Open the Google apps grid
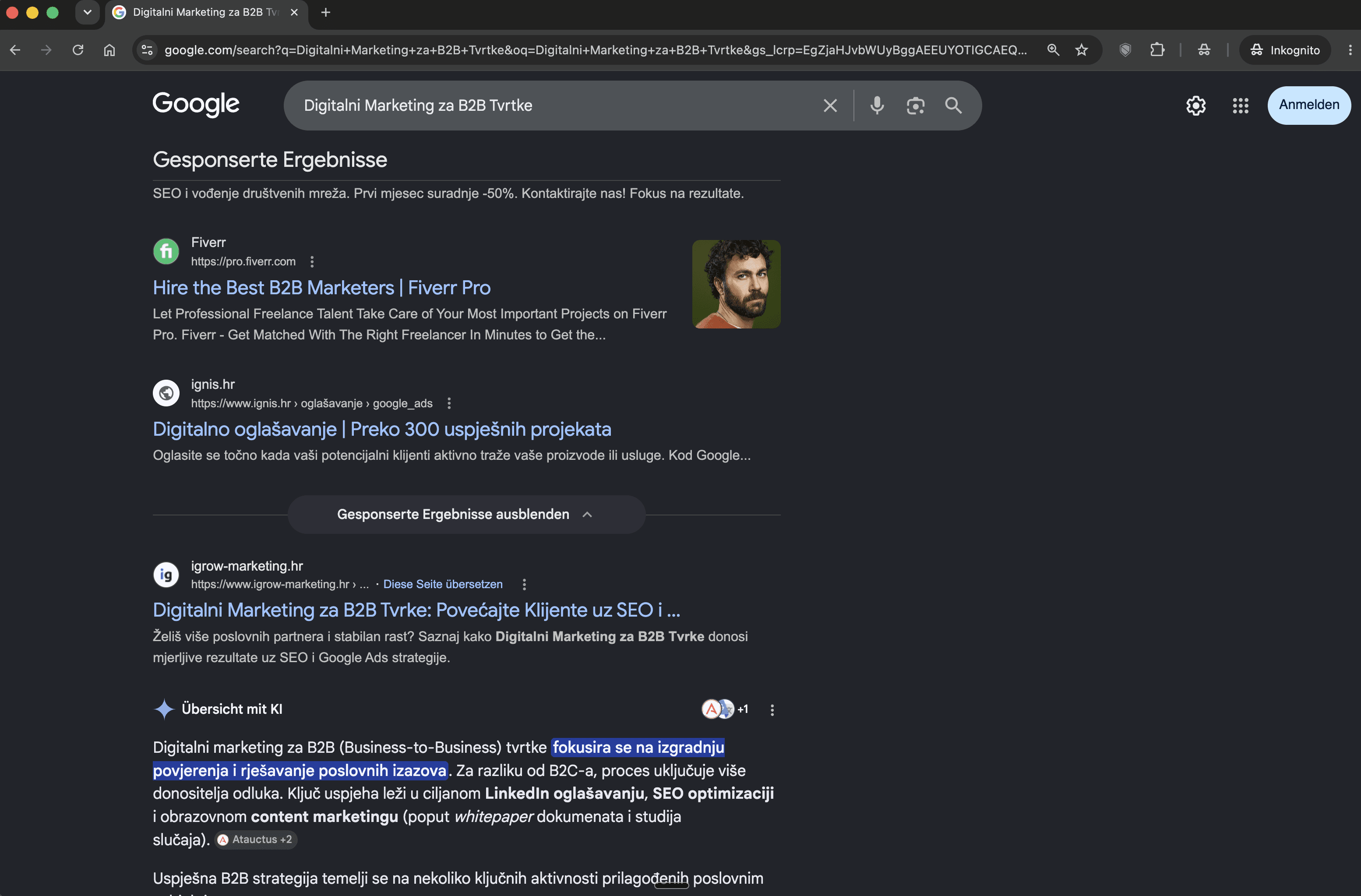Screen dimensions: 1361x896 coord(1240,105)
